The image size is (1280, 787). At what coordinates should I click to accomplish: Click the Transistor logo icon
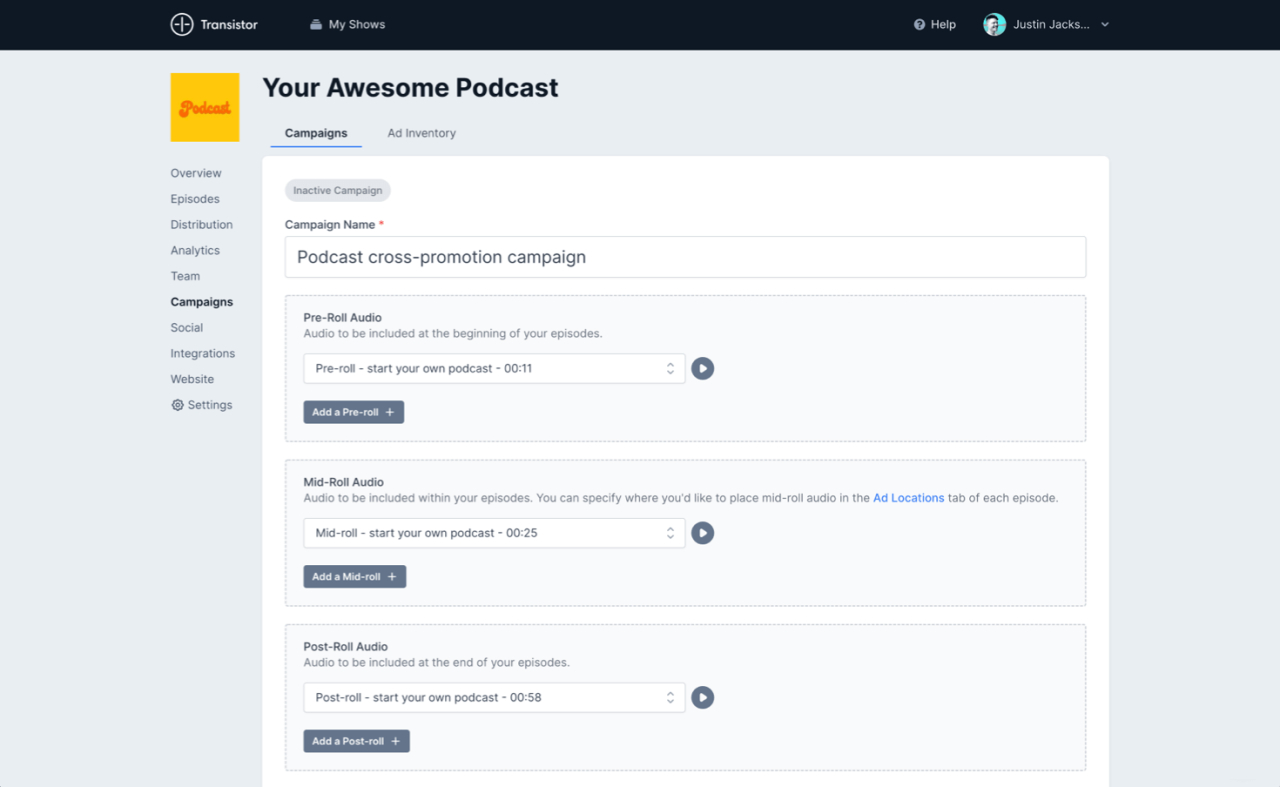pyautogui.click(x=181, y=24)
